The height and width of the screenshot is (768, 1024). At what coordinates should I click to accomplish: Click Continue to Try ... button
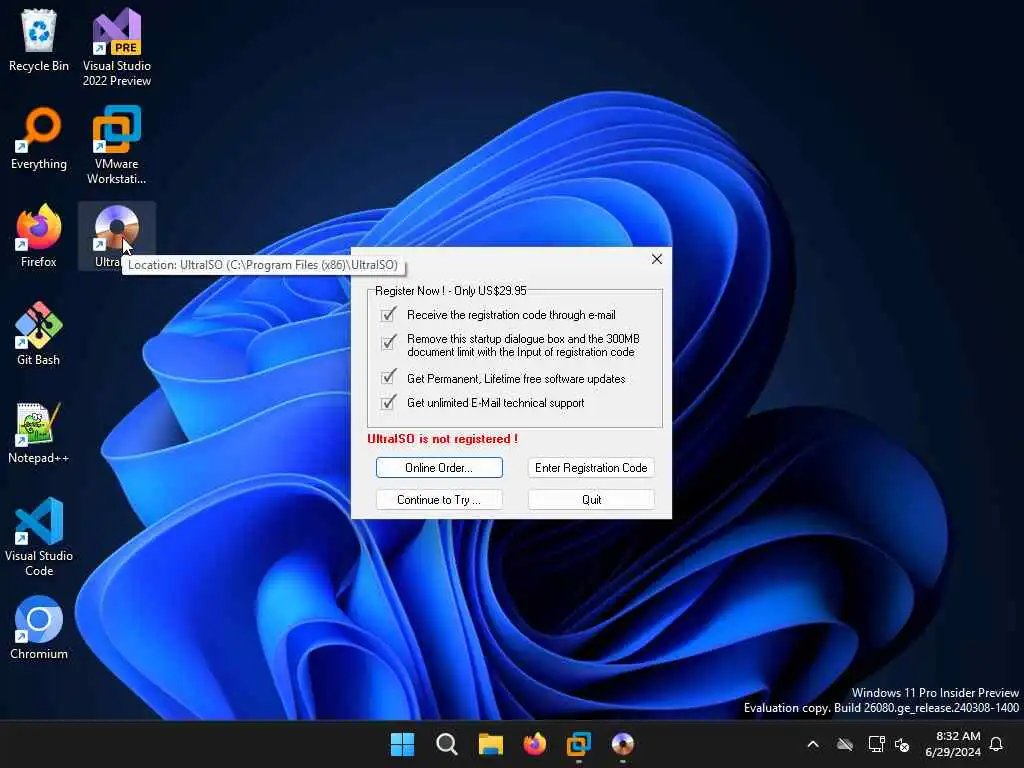pyautogui.click(x=439, y=500)
